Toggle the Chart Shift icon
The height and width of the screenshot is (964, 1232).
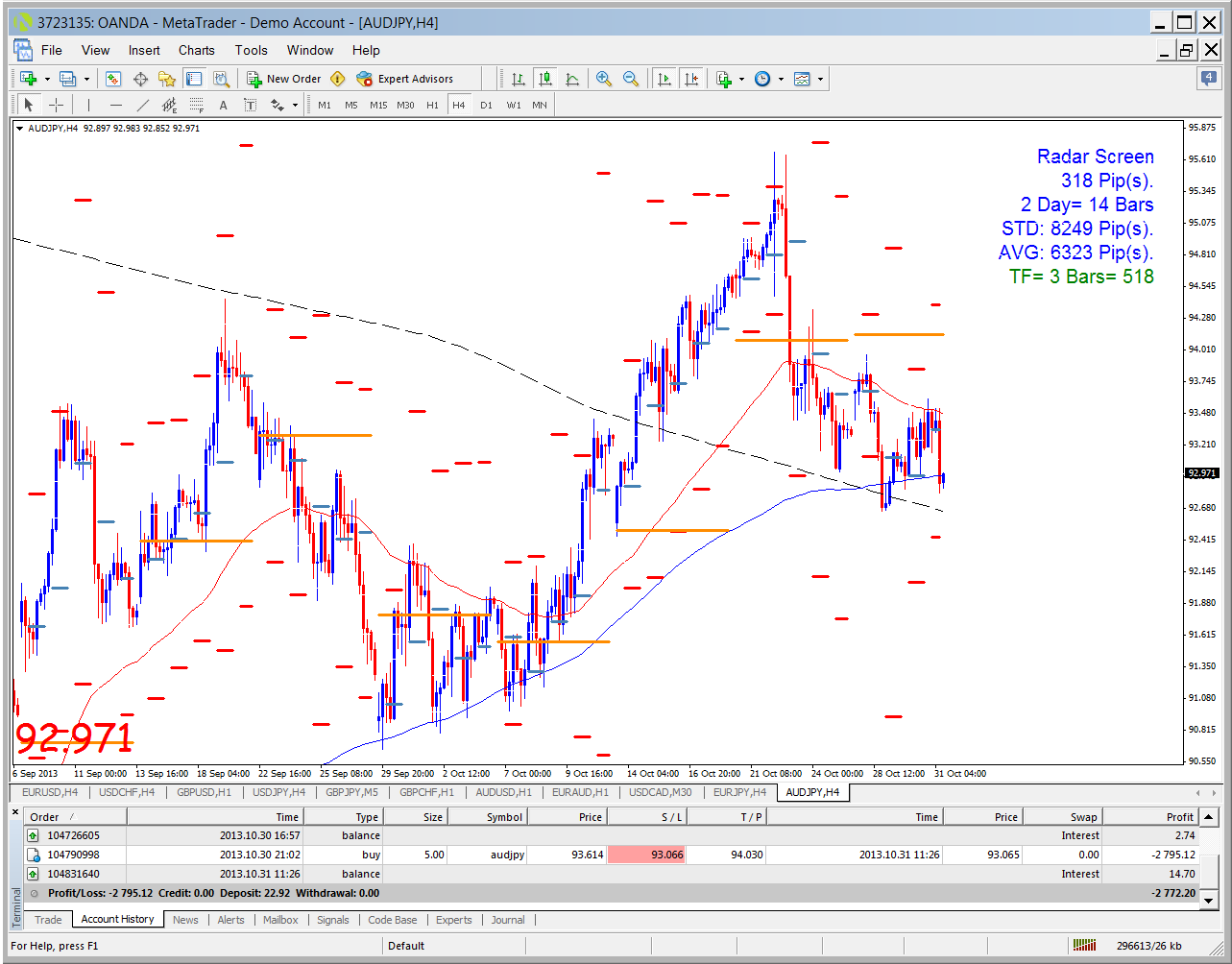[x=690, y=79]
